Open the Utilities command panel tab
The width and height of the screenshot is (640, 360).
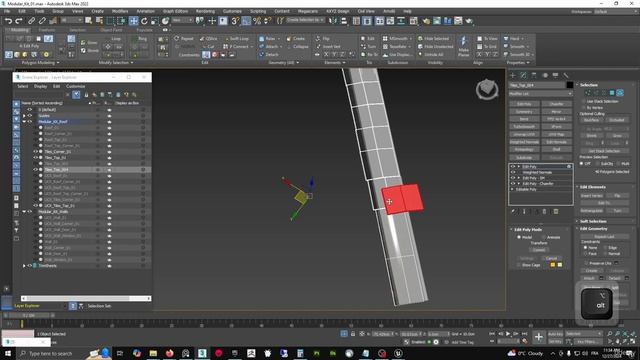tap(566, 75)
